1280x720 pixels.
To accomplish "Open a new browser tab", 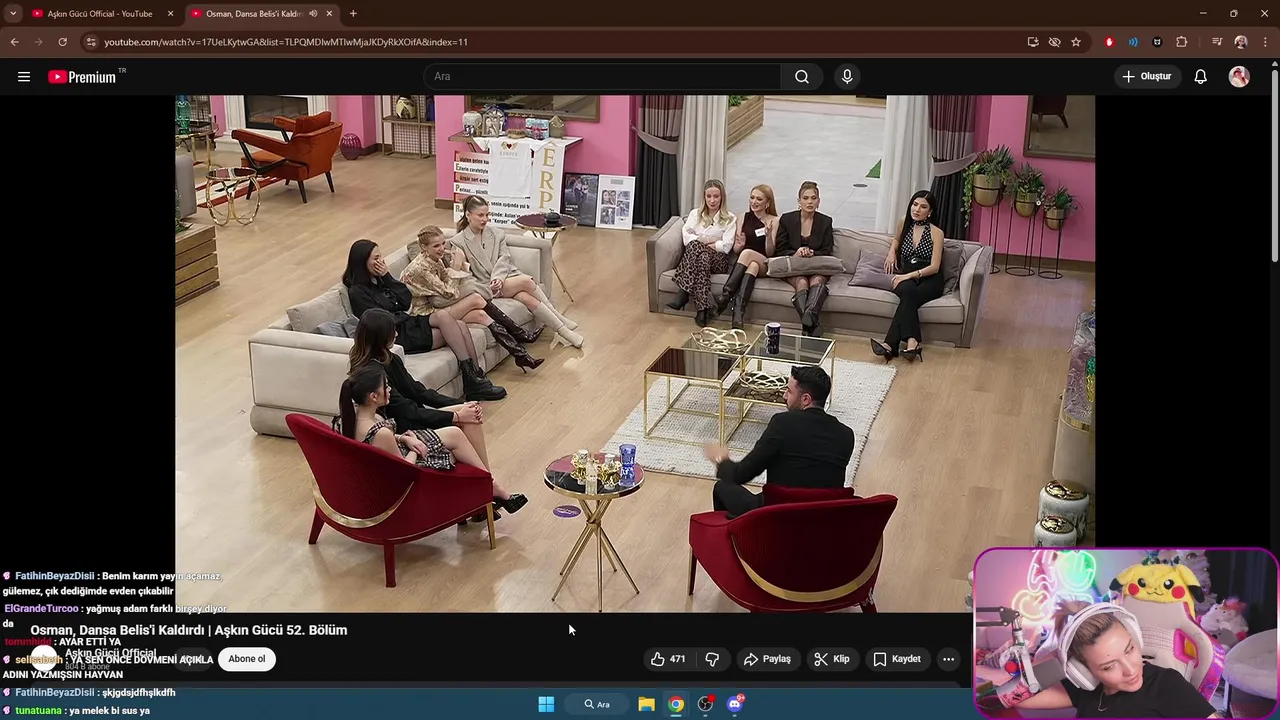I will point(353,14).
